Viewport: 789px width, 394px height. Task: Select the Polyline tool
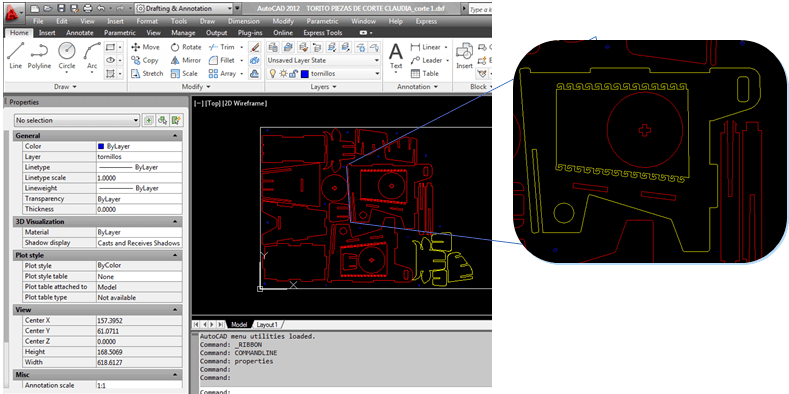[39, 55]
